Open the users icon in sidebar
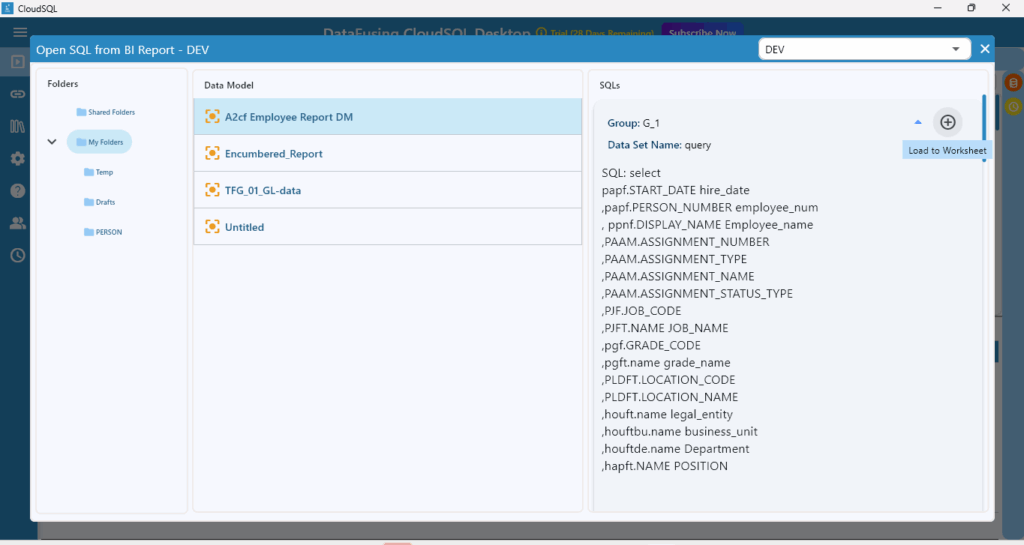Image resolution: width=1024 pixels, height=545 pixels. pos(18,223)
